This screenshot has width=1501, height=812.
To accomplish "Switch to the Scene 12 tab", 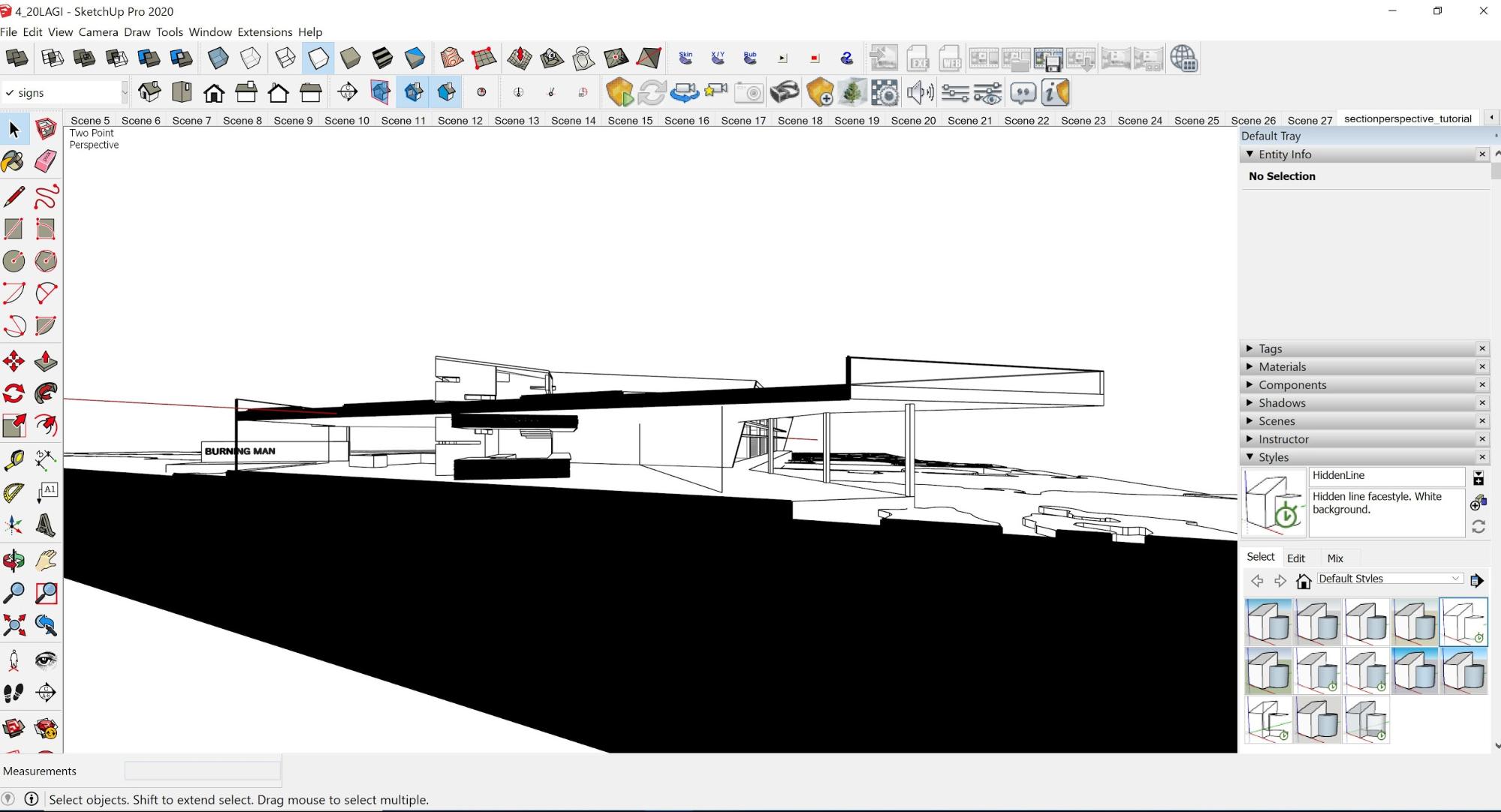I will (x=460, y=120).
